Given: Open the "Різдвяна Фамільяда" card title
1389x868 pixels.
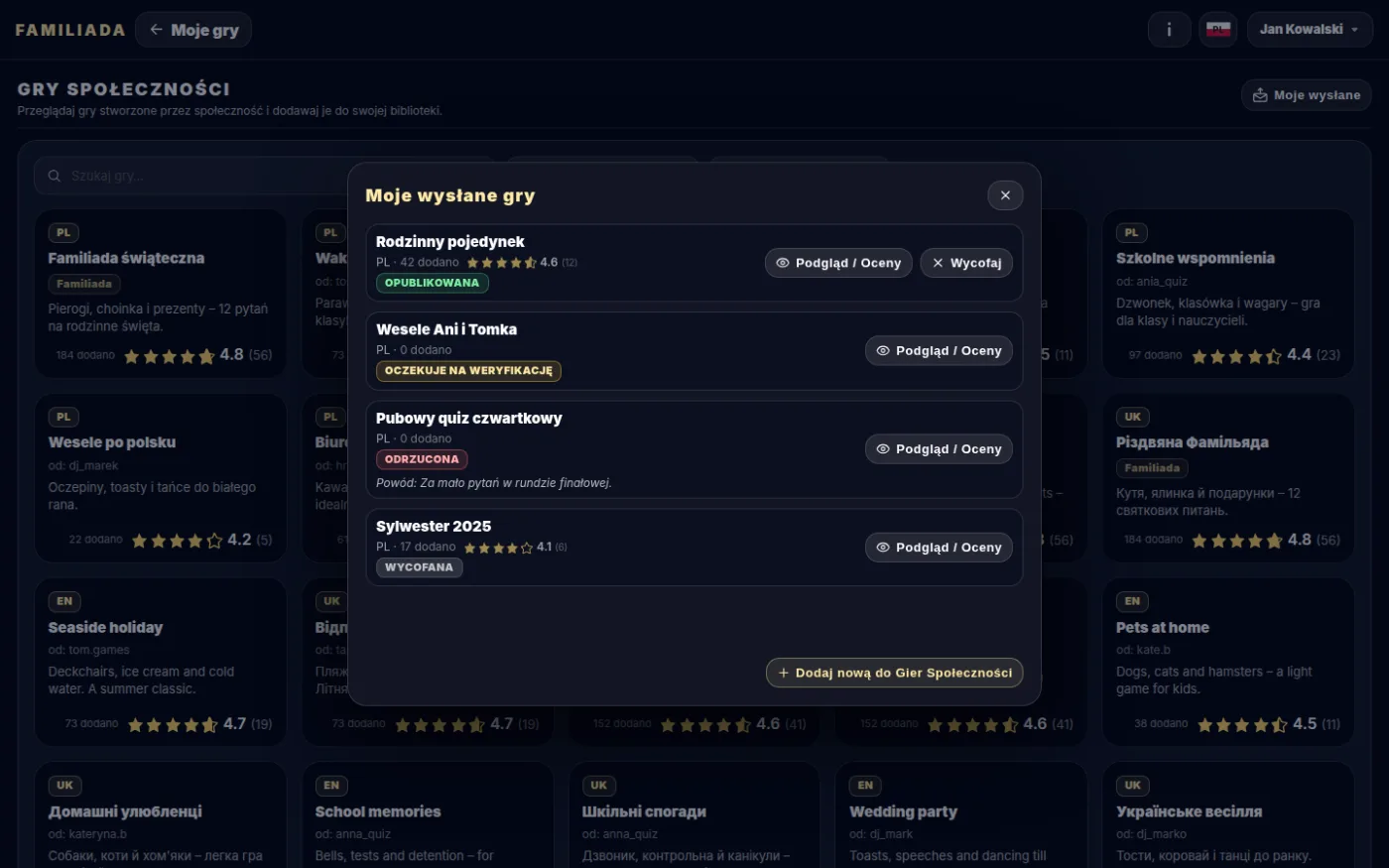Looking at the screenshot, I should click(1193, 442).
